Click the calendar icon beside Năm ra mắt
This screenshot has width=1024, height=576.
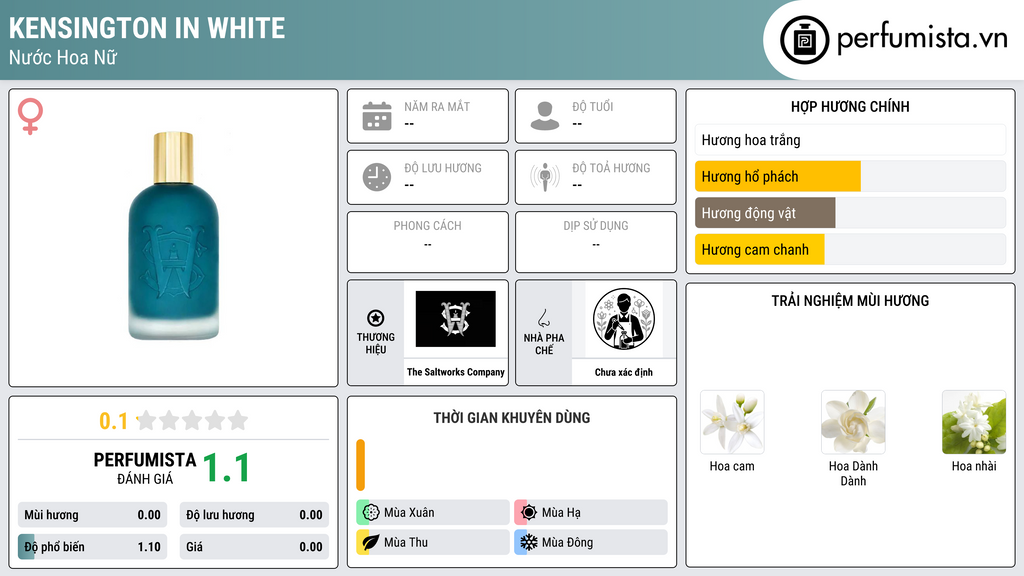pos(377,116)
